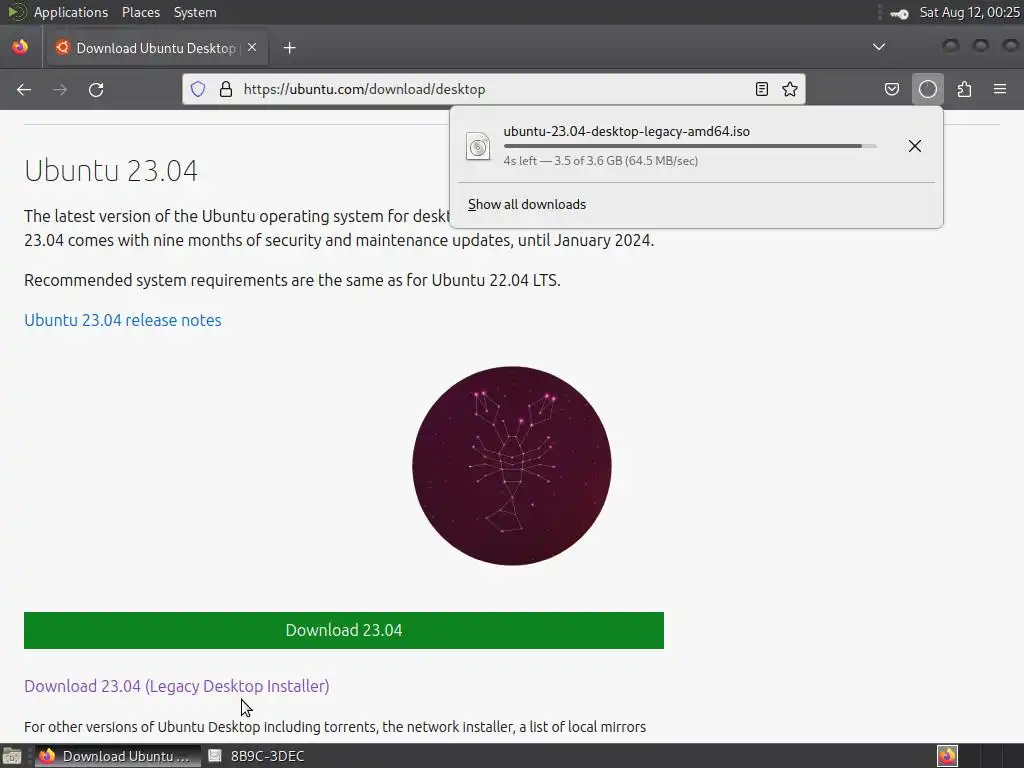1024x768 pixels.
Task: Save page to Pocket icon
Action: (891, 89)
